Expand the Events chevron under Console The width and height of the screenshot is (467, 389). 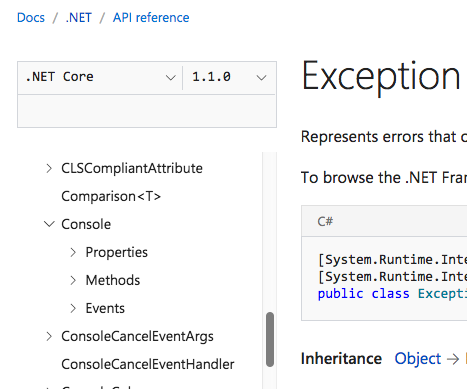click(73, 308)
